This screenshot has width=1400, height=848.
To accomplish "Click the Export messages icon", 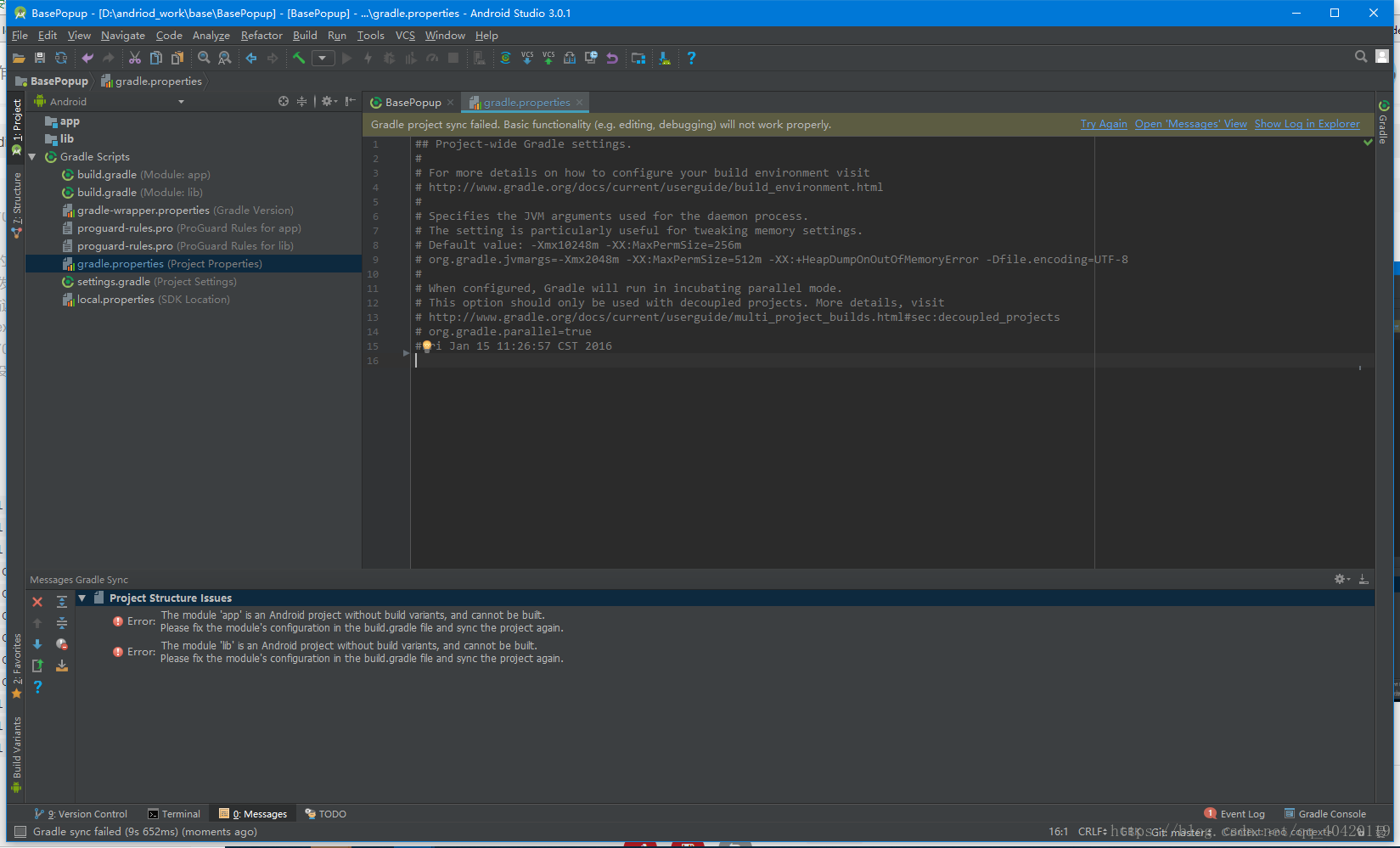I will [x=37, y=665].
